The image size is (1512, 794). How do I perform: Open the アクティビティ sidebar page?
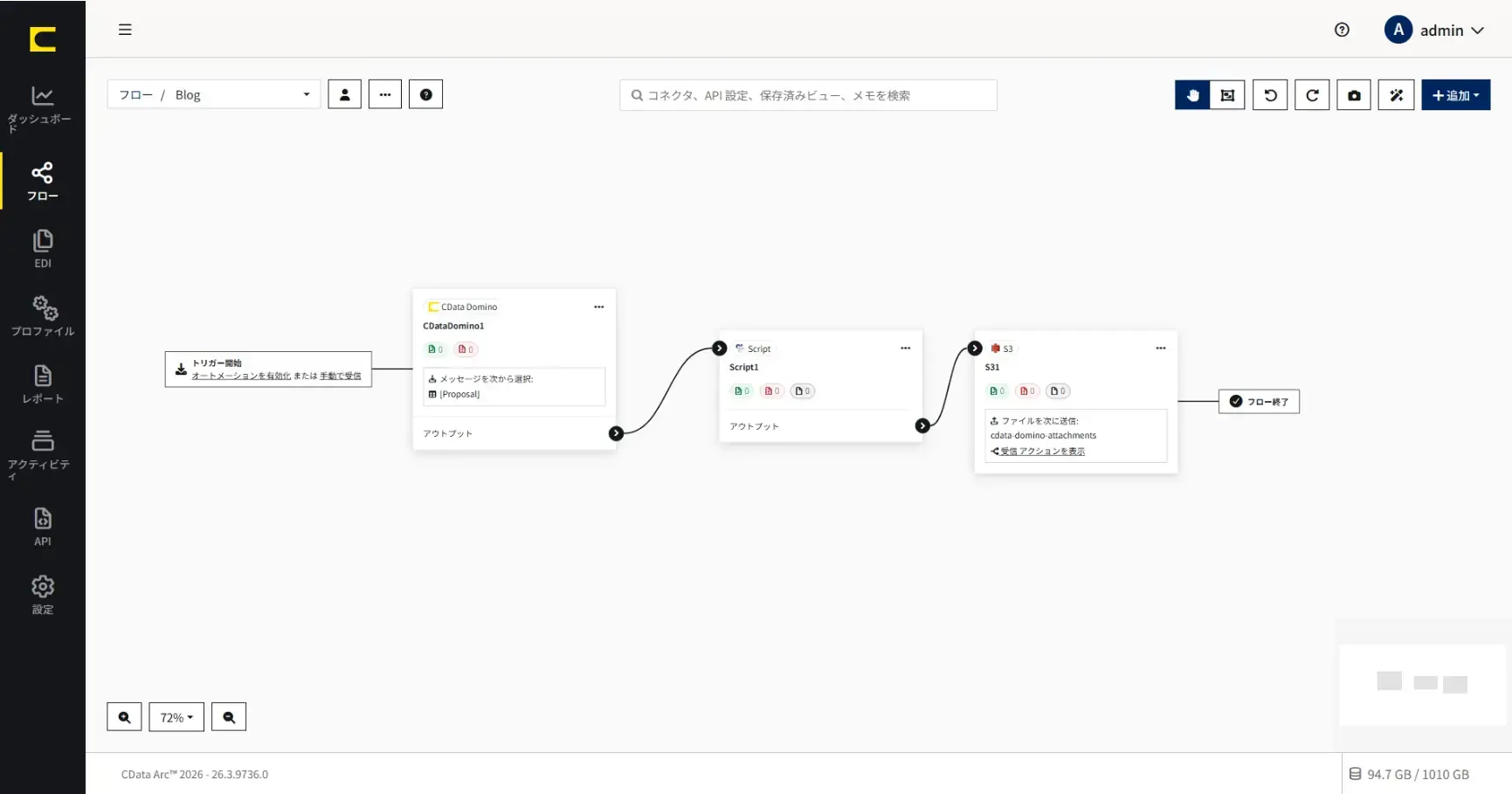42,454
